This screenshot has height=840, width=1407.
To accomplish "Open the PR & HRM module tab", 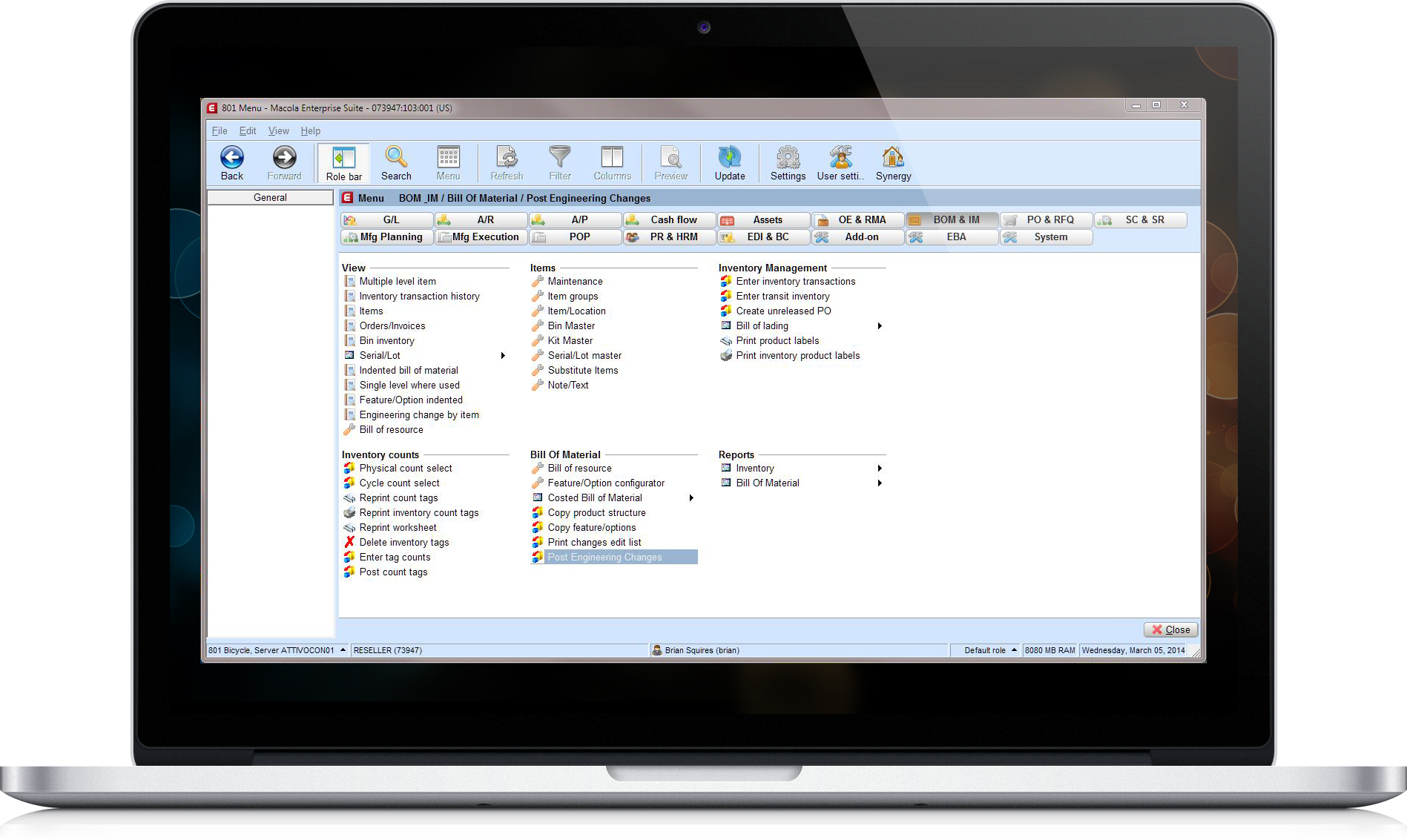I will coord(670,237).
